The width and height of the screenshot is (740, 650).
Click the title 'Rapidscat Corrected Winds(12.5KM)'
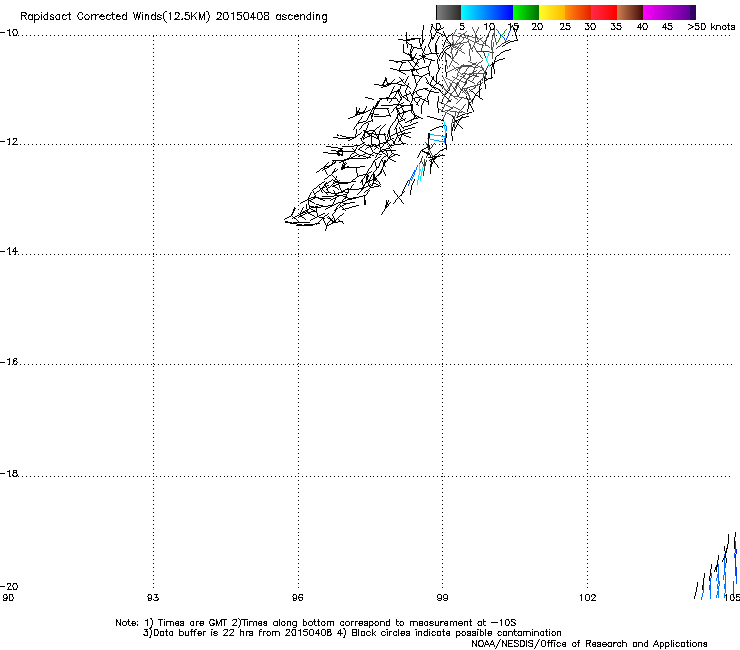(x=115, y=17)
